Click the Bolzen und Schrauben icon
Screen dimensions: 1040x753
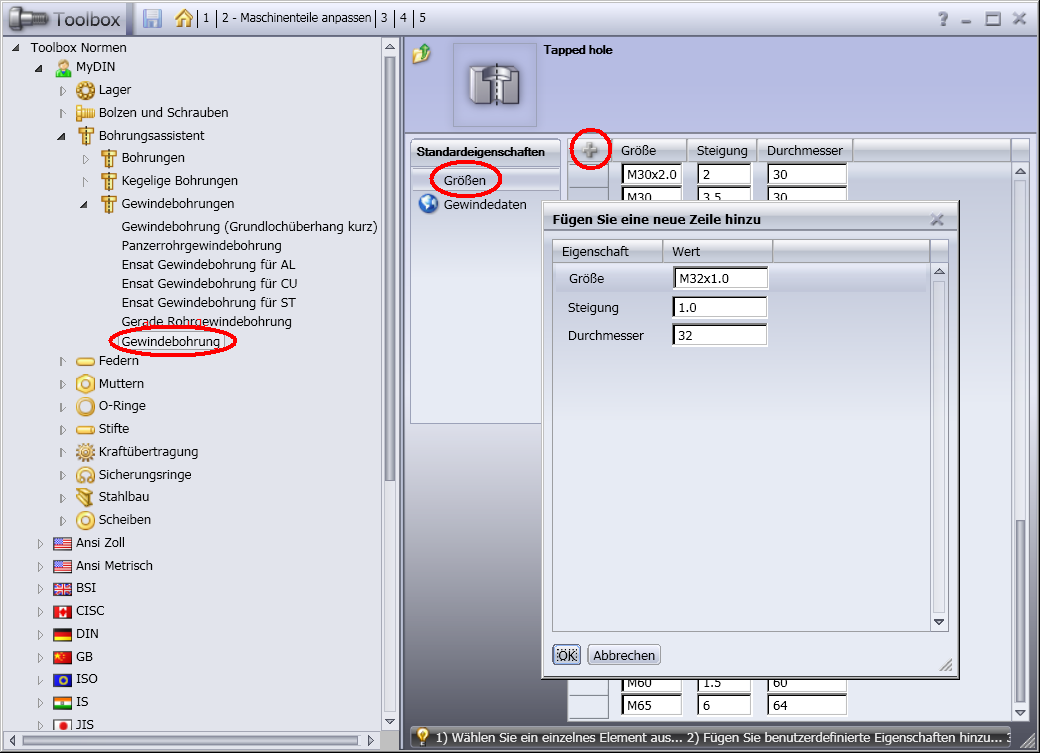[85, 113]
